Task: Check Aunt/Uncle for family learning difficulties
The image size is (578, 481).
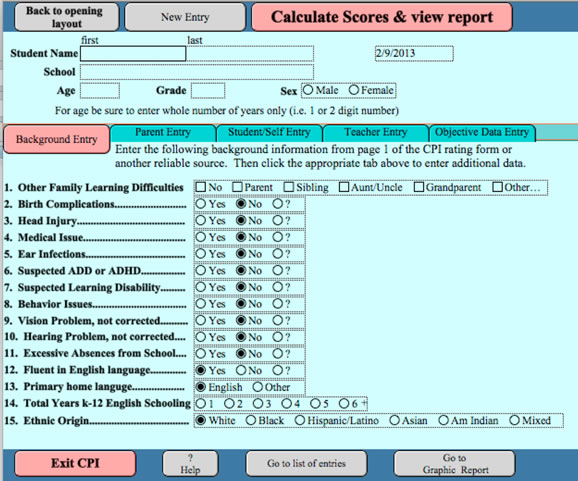Action: [344, 187]
